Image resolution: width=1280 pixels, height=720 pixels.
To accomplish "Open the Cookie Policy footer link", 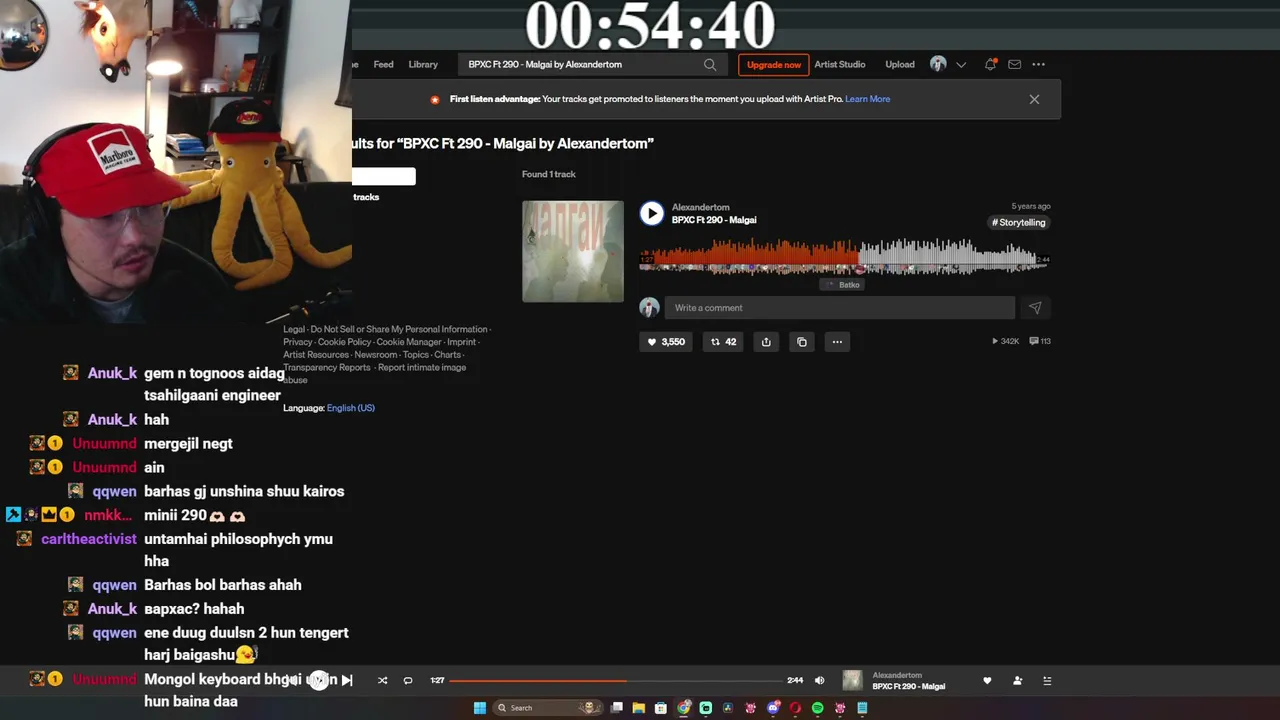I will click(344, 342).
